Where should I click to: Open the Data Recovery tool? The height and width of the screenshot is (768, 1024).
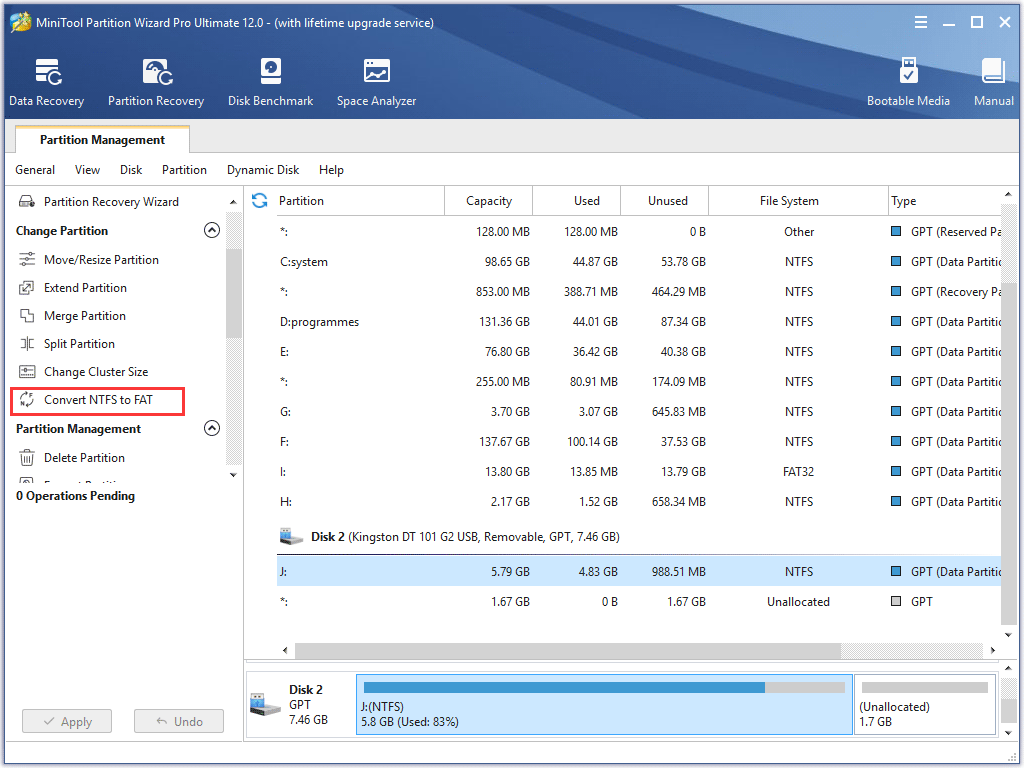click(46, 82)
